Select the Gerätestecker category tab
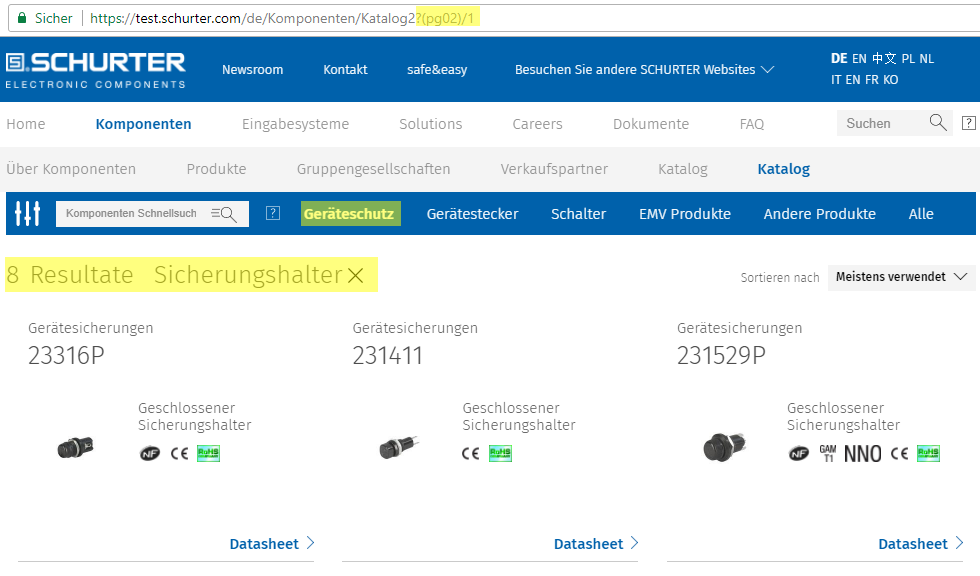Screen dimensions: 980x576 [472, 214]
